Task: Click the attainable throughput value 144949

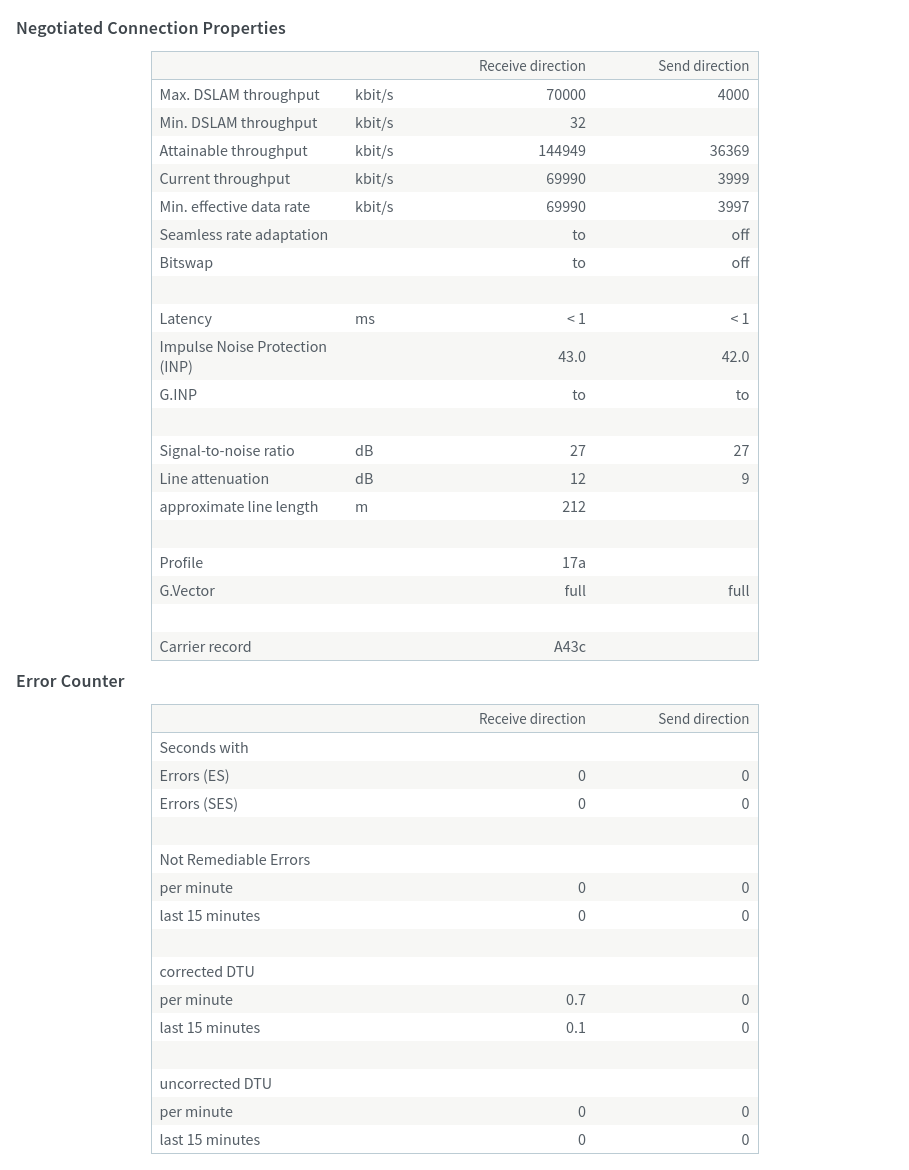Action: click(x=561, y=151)
